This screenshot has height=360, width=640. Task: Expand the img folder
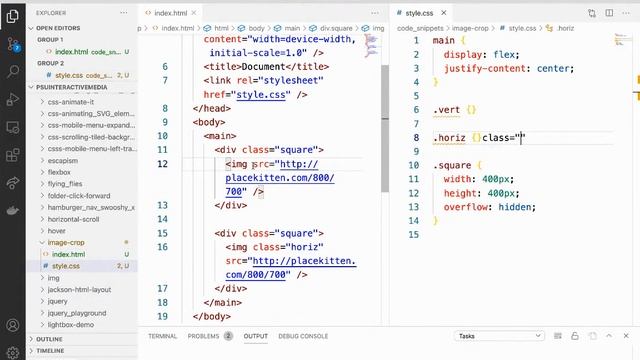(53, 278)
